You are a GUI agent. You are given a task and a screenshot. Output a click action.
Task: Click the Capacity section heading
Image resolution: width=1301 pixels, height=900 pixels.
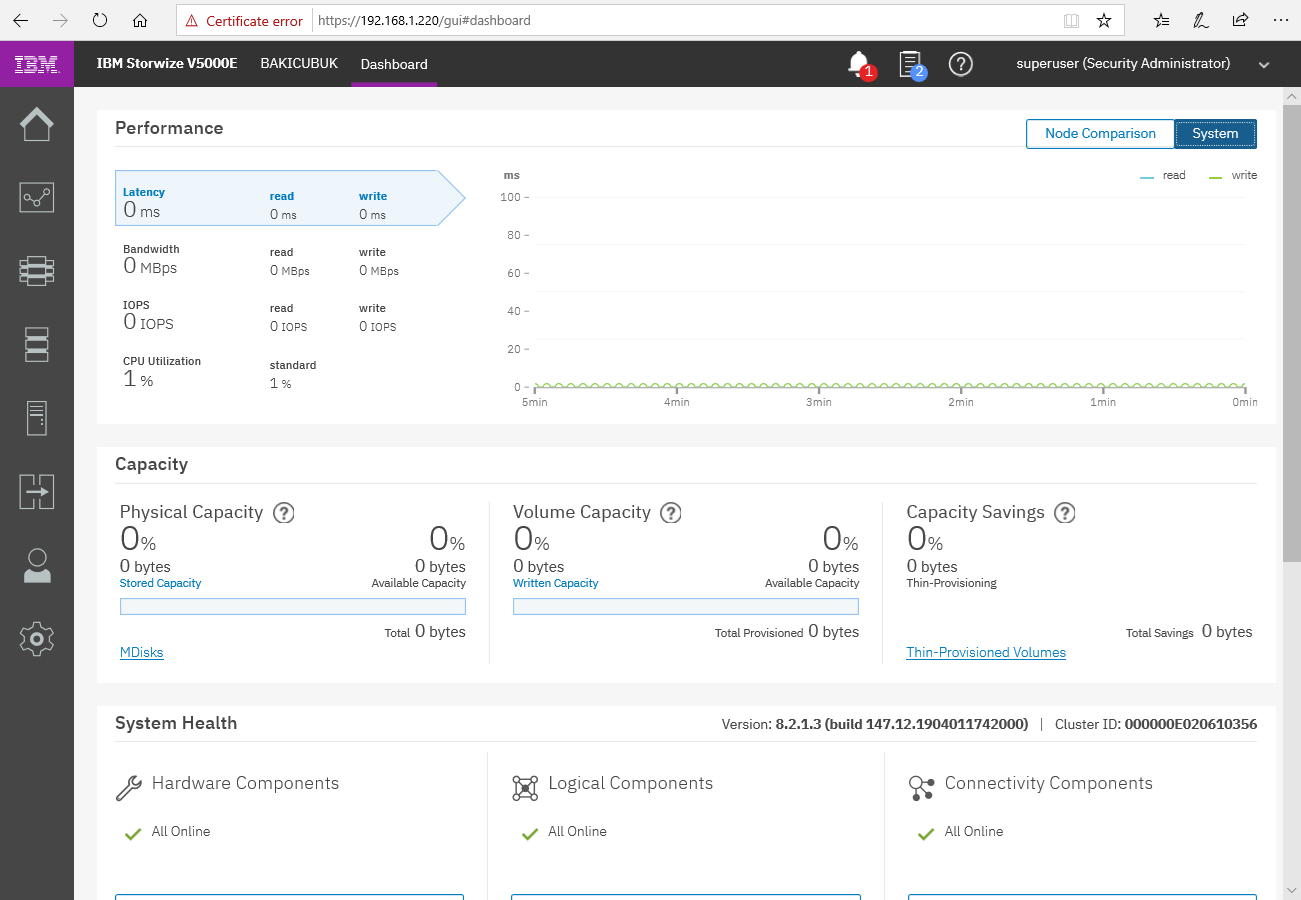(151, 464)
